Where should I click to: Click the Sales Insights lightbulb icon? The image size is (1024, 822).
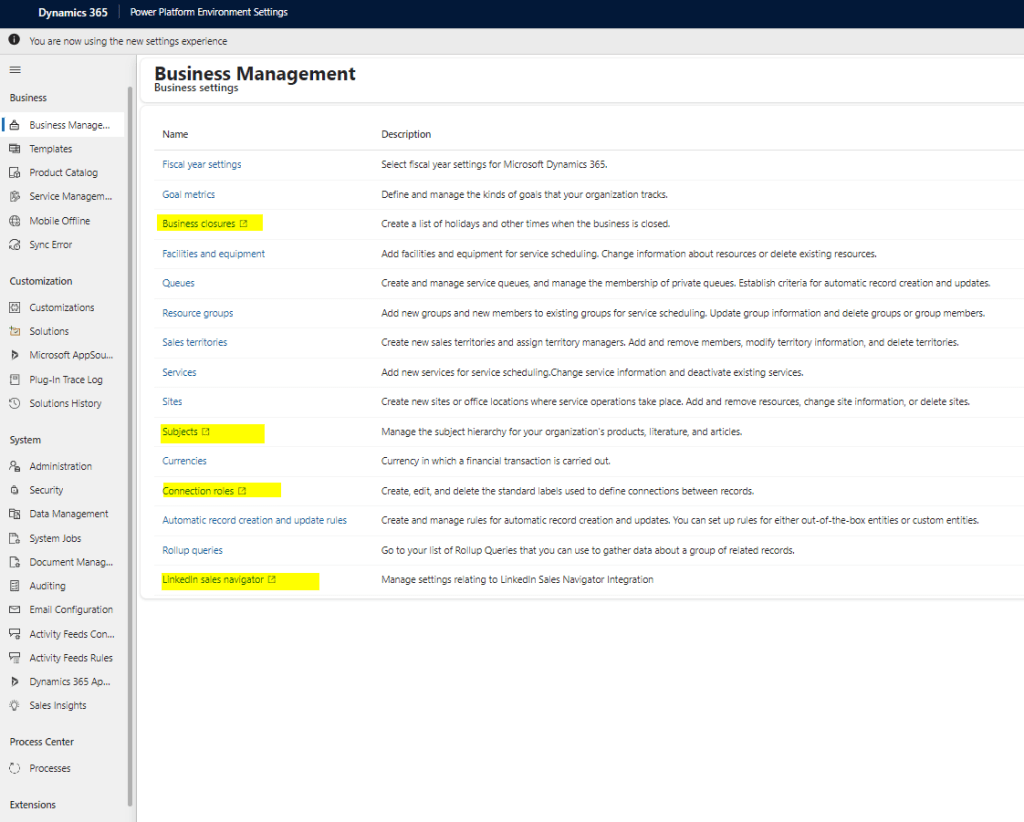(x=15, y=706)
